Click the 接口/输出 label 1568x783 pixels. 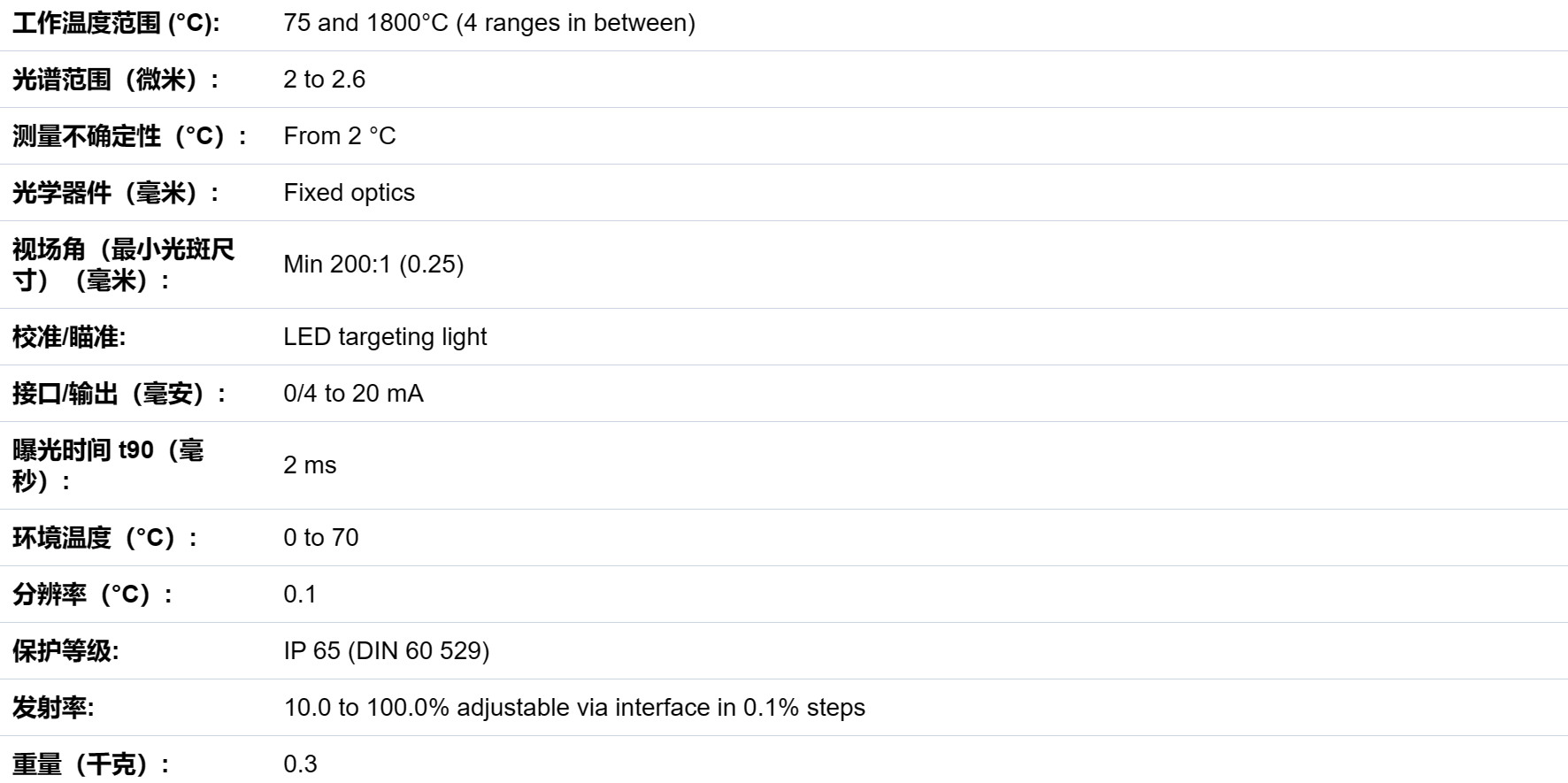tap(119, 394)
